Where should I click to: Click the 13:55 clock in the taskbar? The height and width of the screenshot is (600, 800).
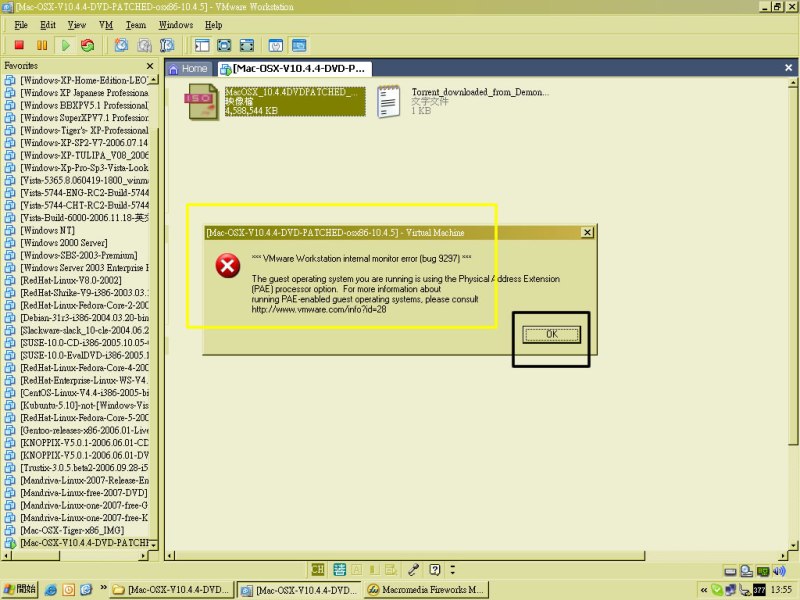[781, 590]
